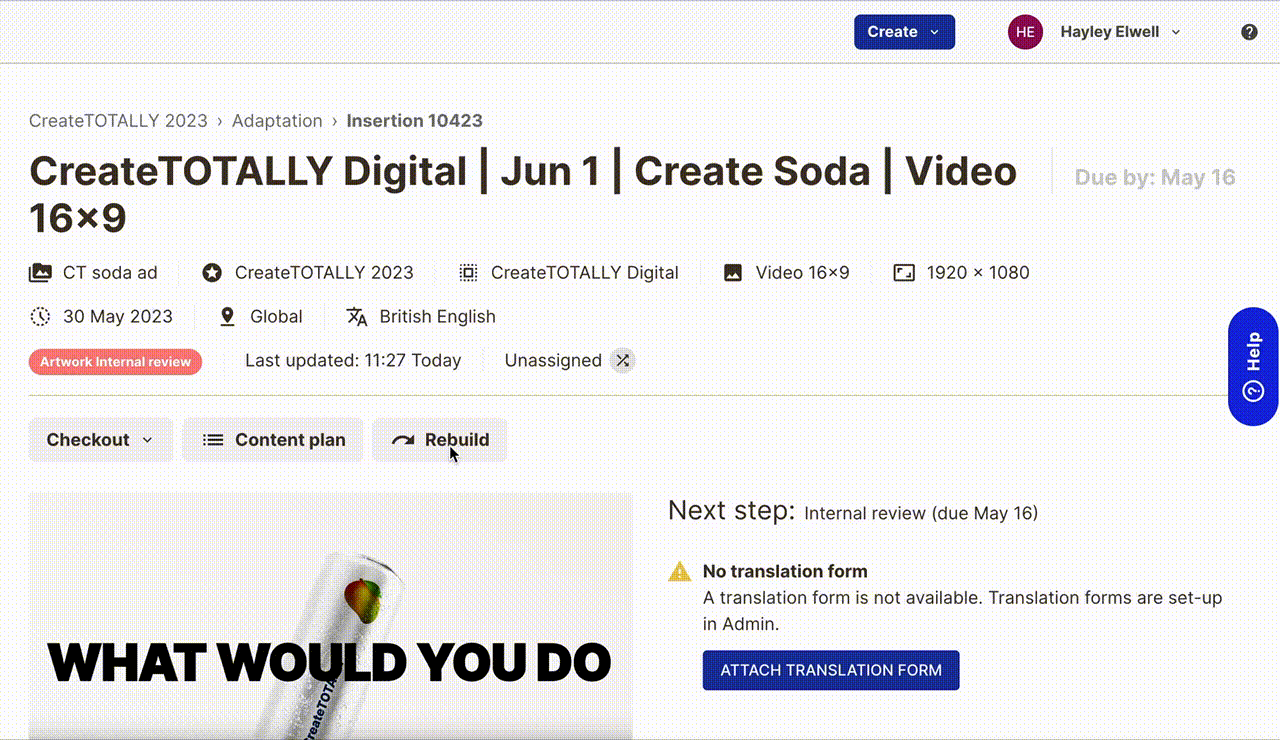Go to Adaptation breadcrumb
Viewport: 1280px width, 740px height.
coord(277,121)
